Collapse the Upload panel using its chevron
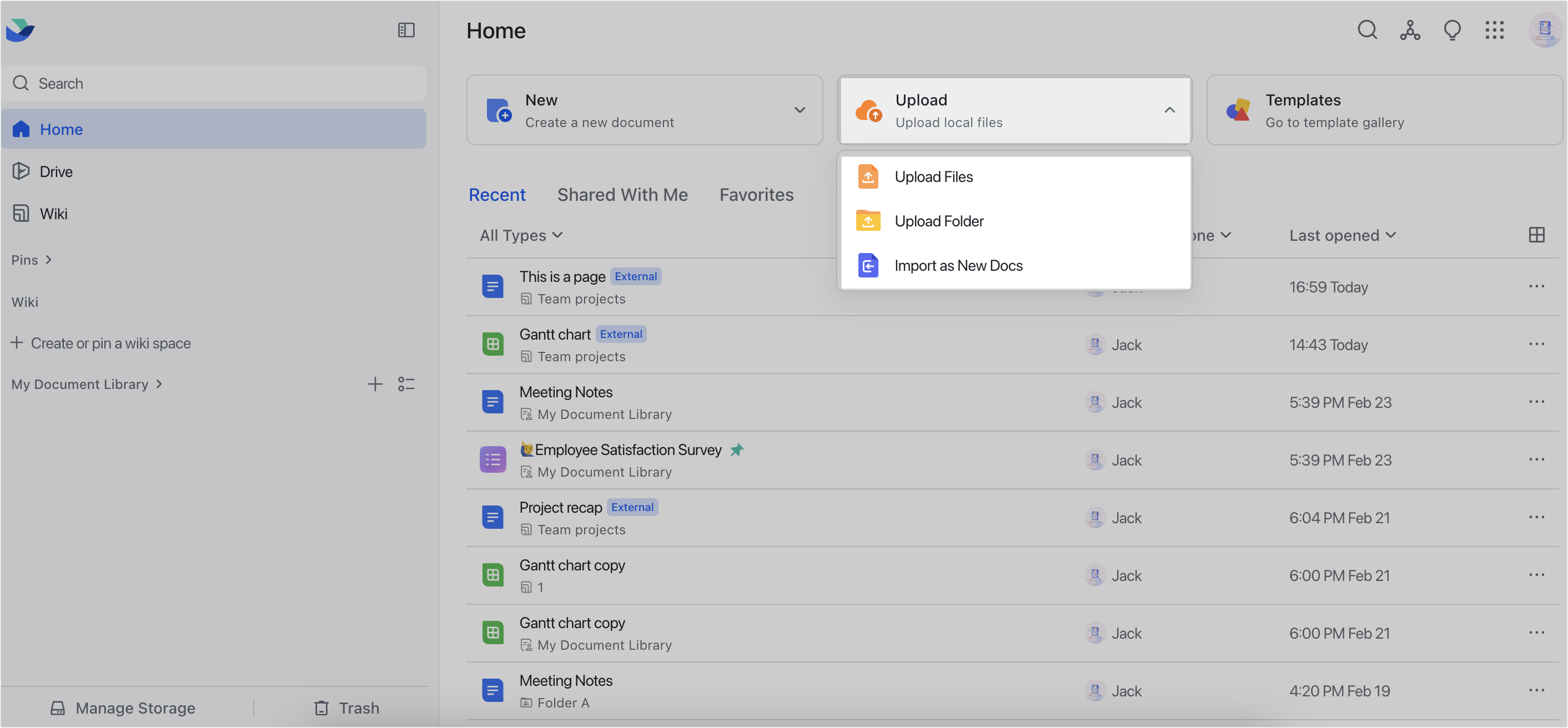The height and width of the screenshot is (728, 1568). coord(1169,110)
